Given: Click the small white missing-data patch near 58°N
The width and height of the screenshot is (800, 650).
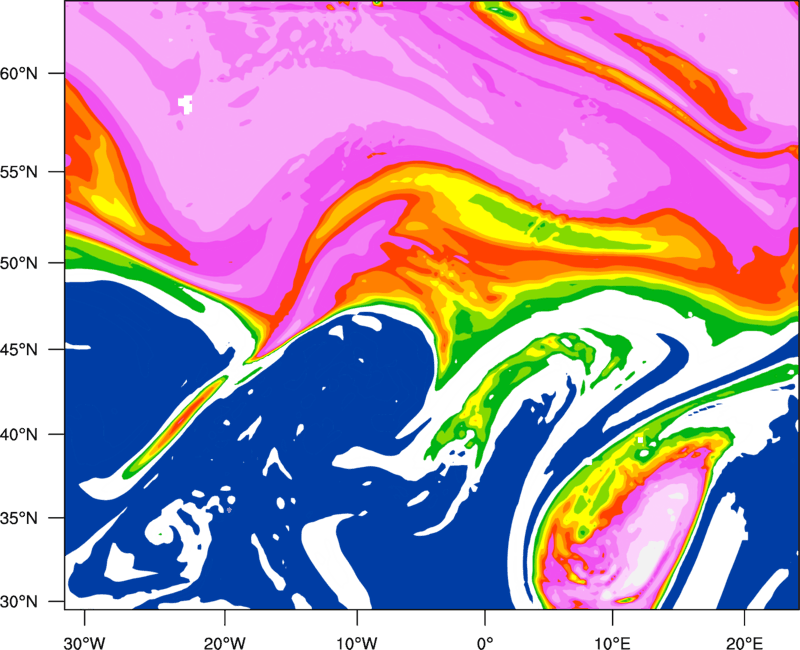Looking at the screenshot, I should 186,104.
